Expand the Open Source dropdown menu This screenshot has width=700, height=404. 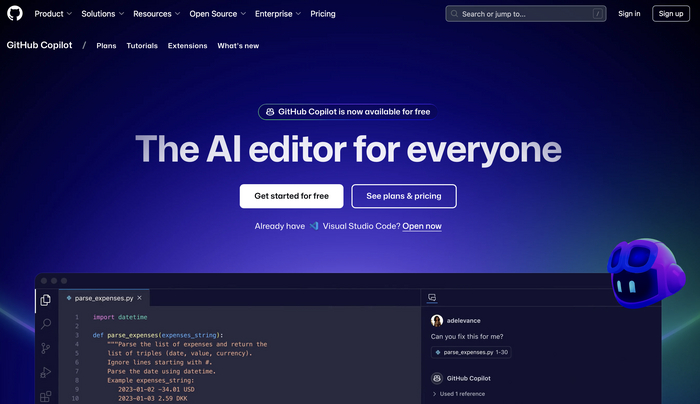coord(218,14)
